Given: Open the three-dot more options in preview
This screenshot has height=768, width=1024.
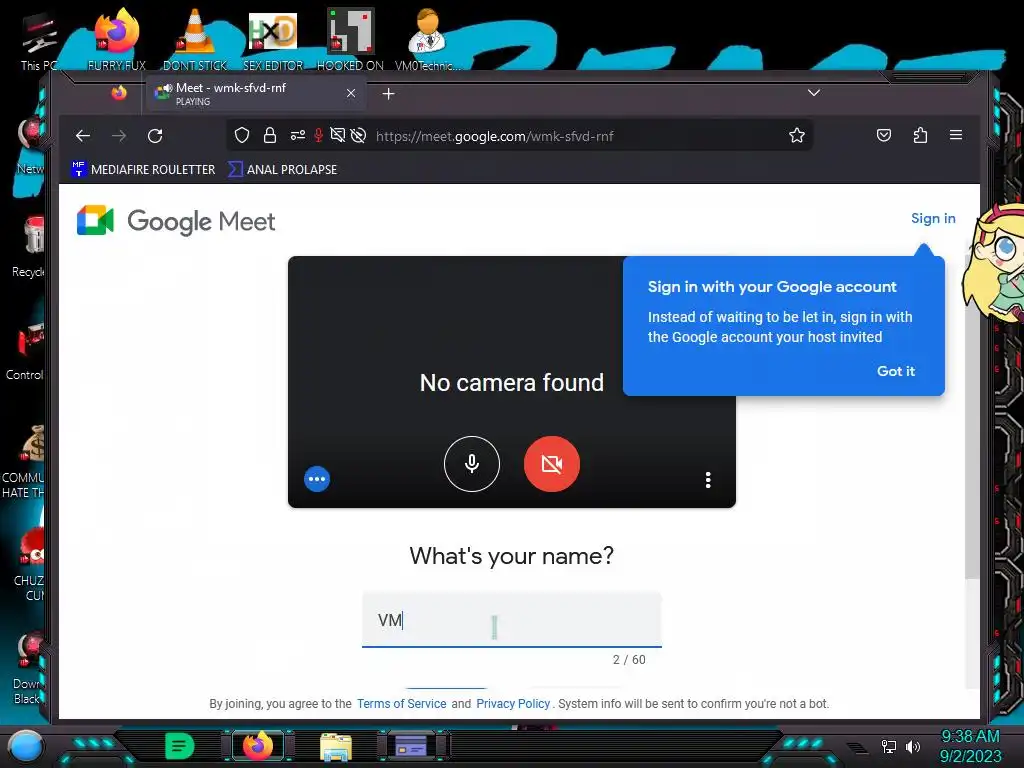Looking at the screenshot, I should click(x=708, y=480).
